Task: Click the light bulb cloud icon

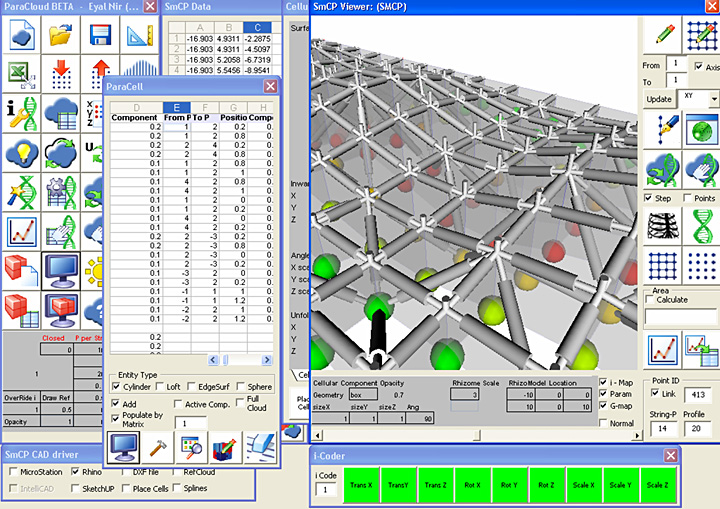Action: [21, 151]
